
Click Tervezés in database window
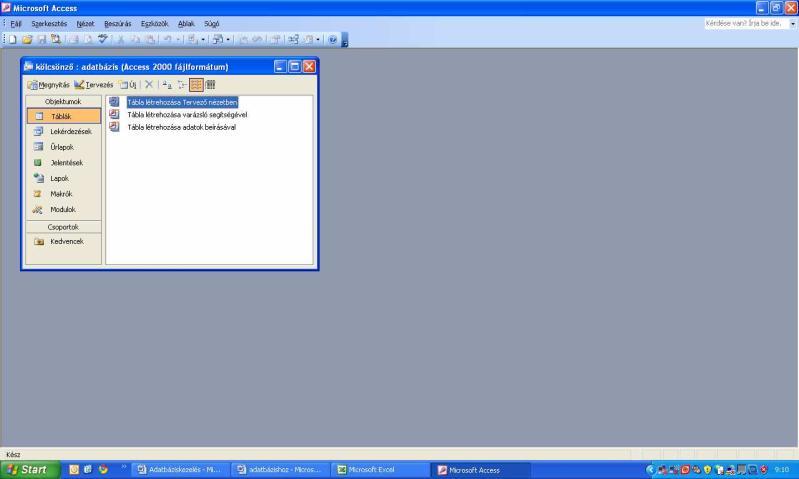94,85
